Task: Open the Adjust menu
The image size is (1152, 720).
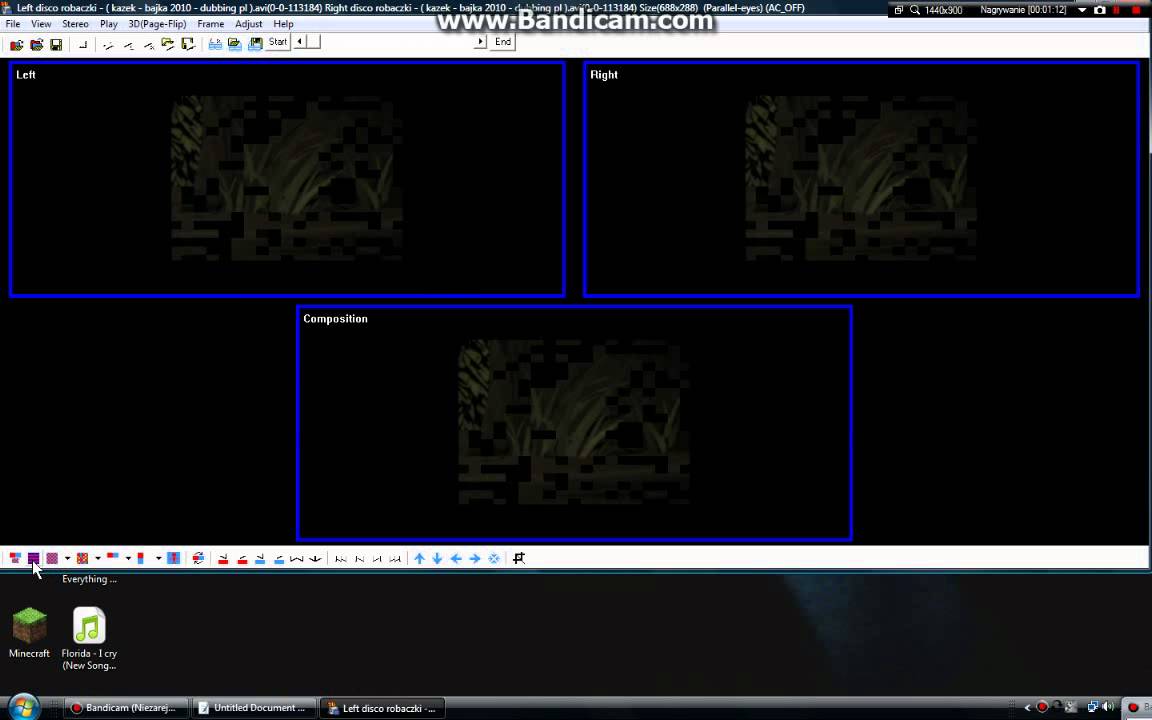Action: coord(248,24)
